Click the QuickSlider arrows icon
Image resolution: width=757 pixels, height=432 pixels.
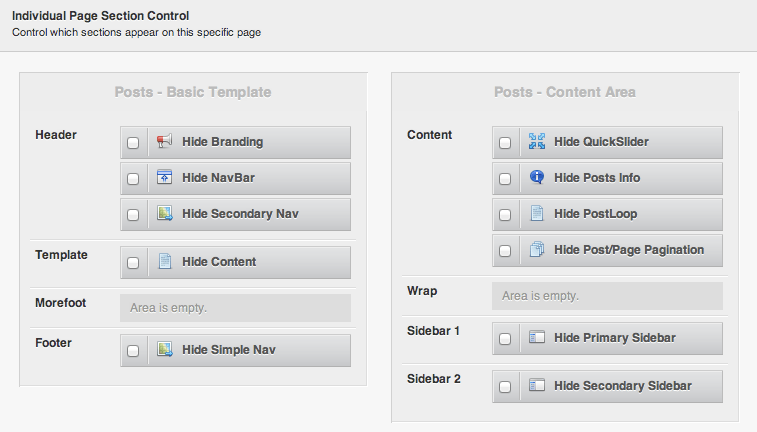point(537,142)
